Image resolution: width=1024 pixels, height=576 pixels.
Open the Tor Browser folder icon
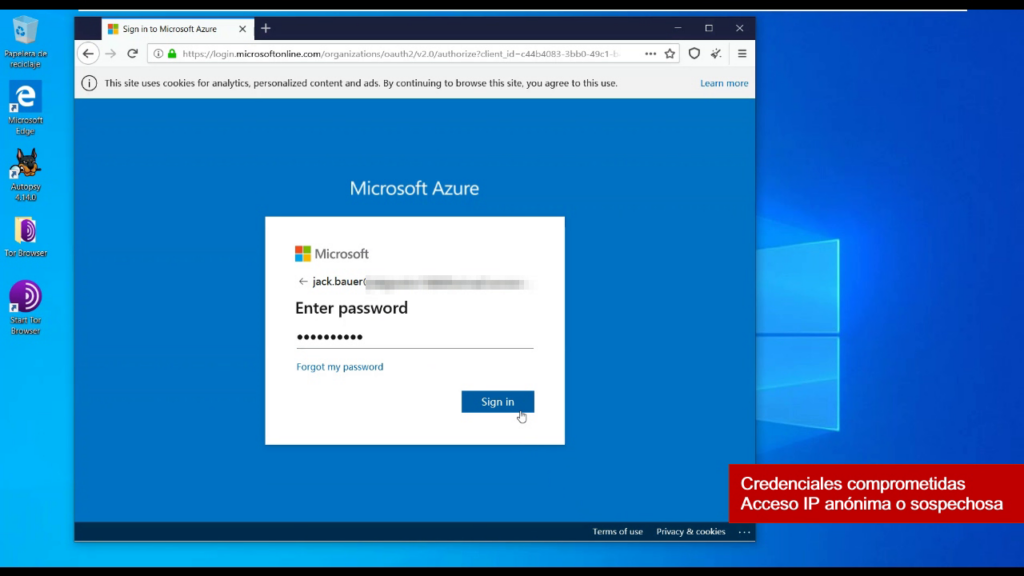(25, 236)
